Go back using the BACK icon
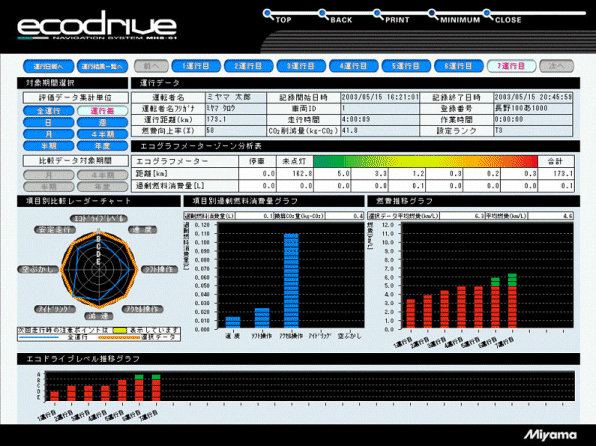 click(323, 14)
